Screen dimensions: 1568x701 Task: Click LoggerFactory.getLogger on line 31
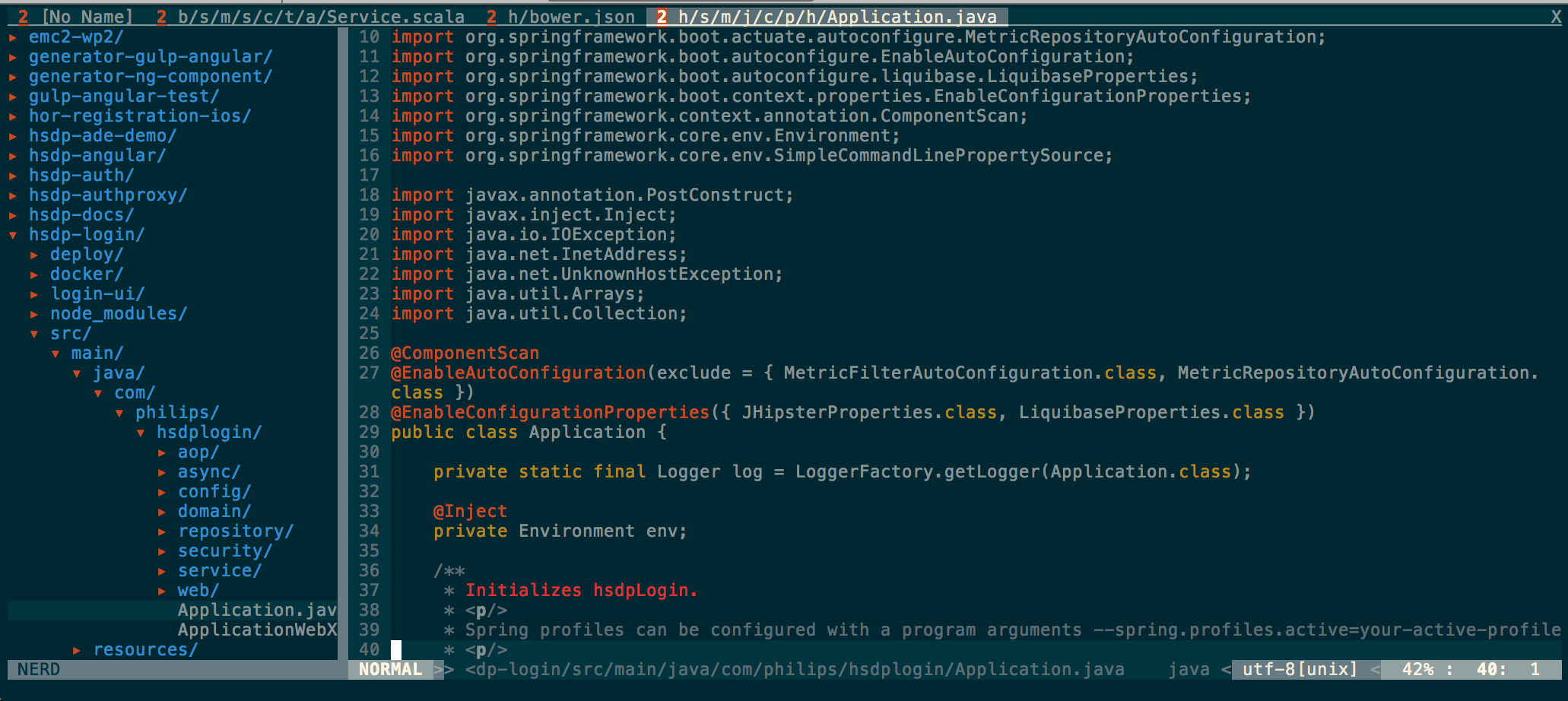point(917,472)
